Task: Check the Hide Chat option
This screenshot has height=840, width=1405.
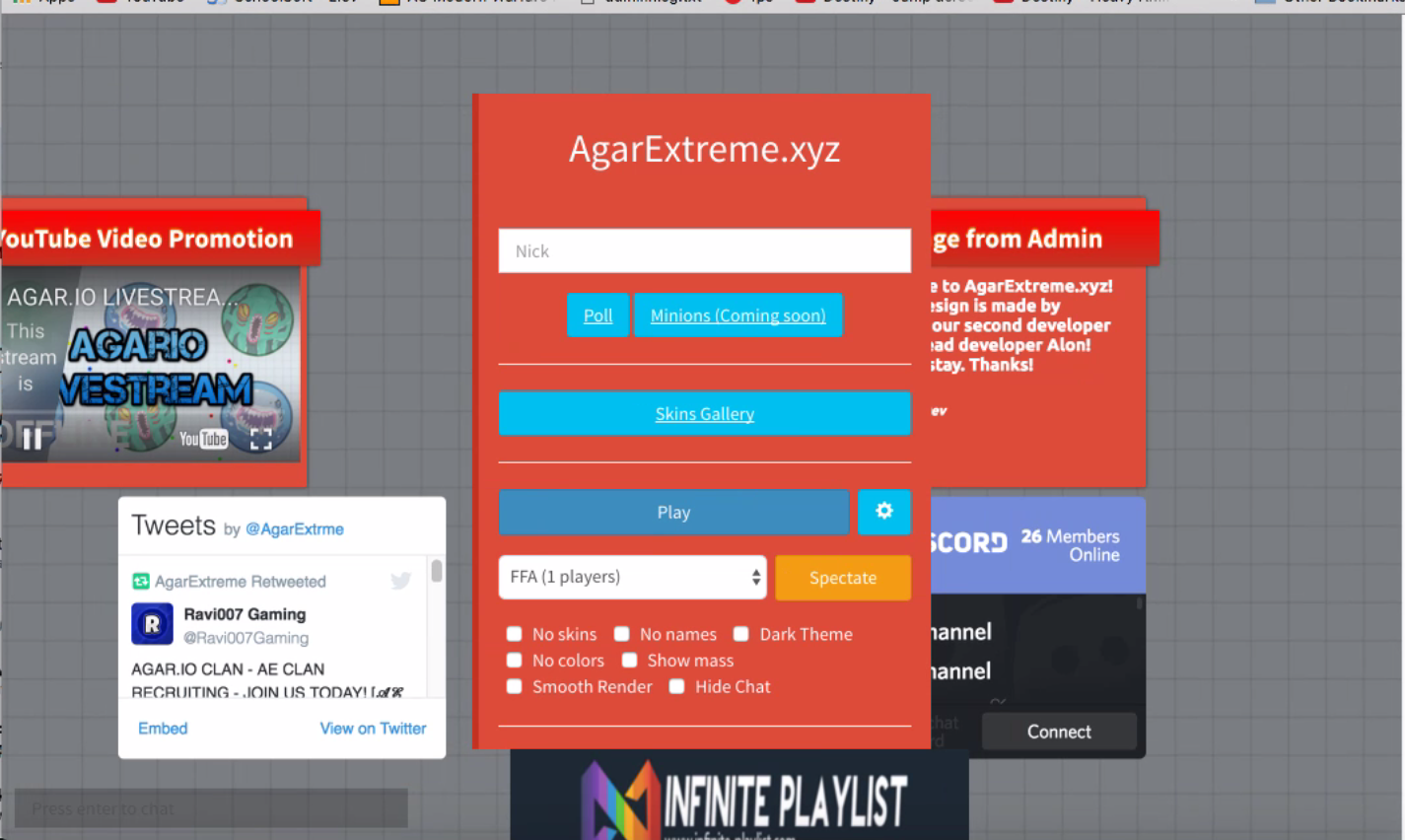Action: [x=676, y=686]
